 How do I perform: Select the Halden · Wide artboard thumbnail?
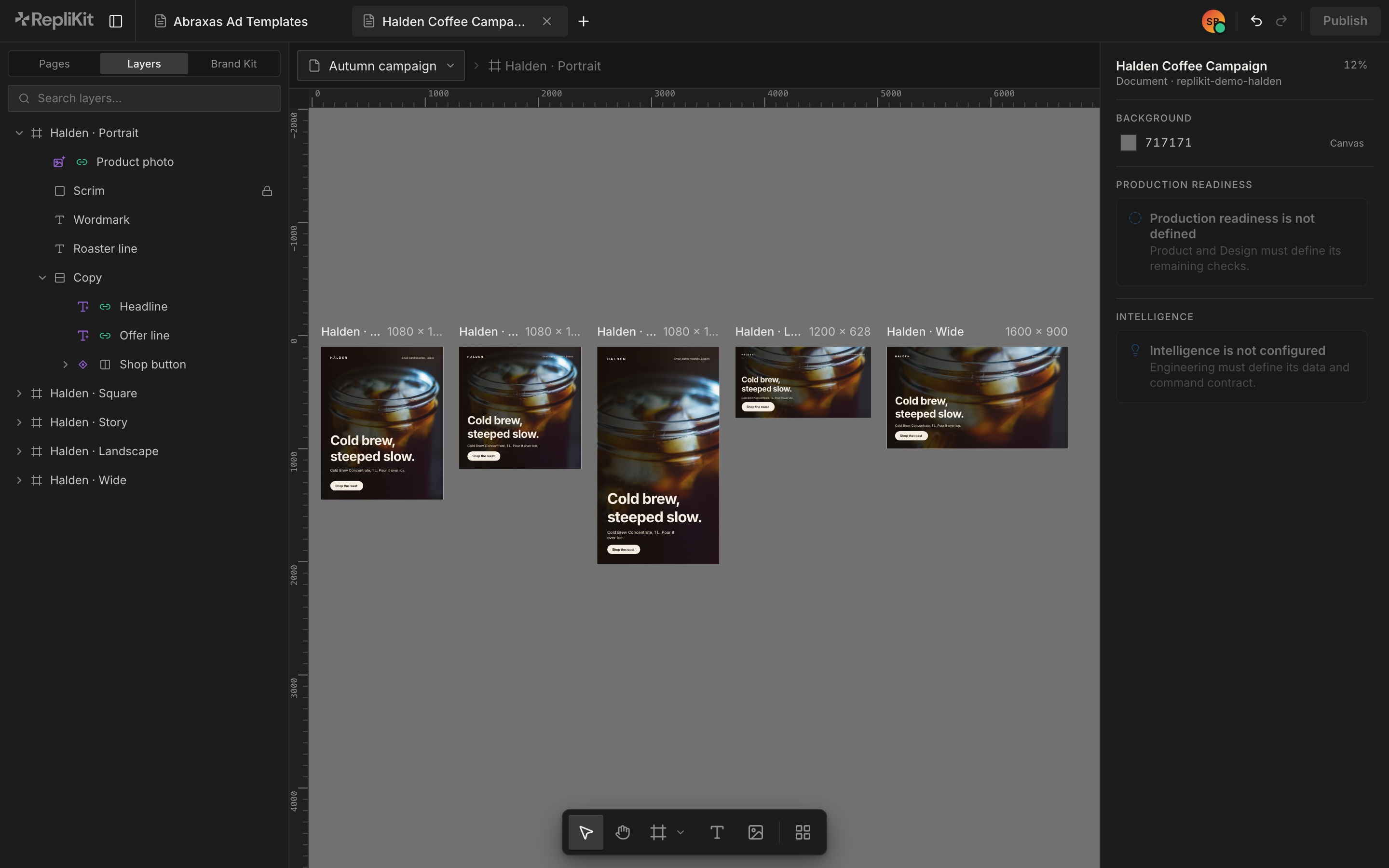tap(977, 397)
